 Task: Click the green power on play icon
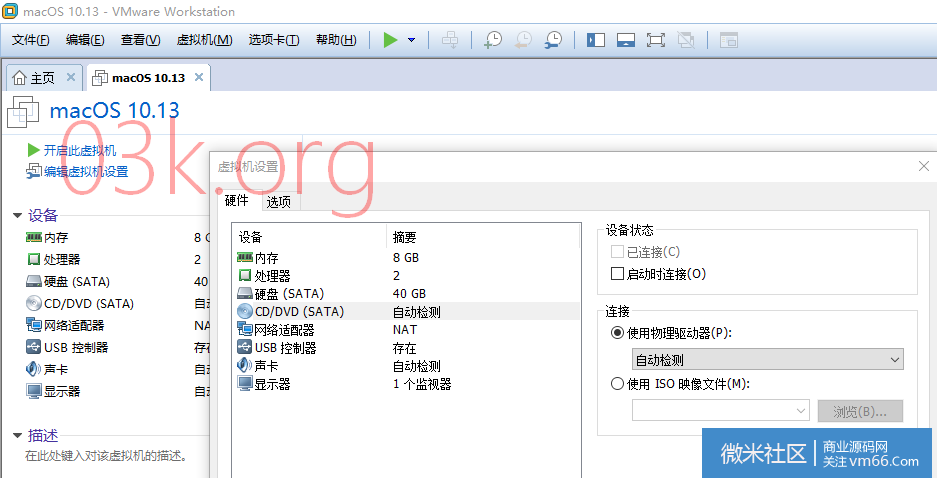pos(391,40)
